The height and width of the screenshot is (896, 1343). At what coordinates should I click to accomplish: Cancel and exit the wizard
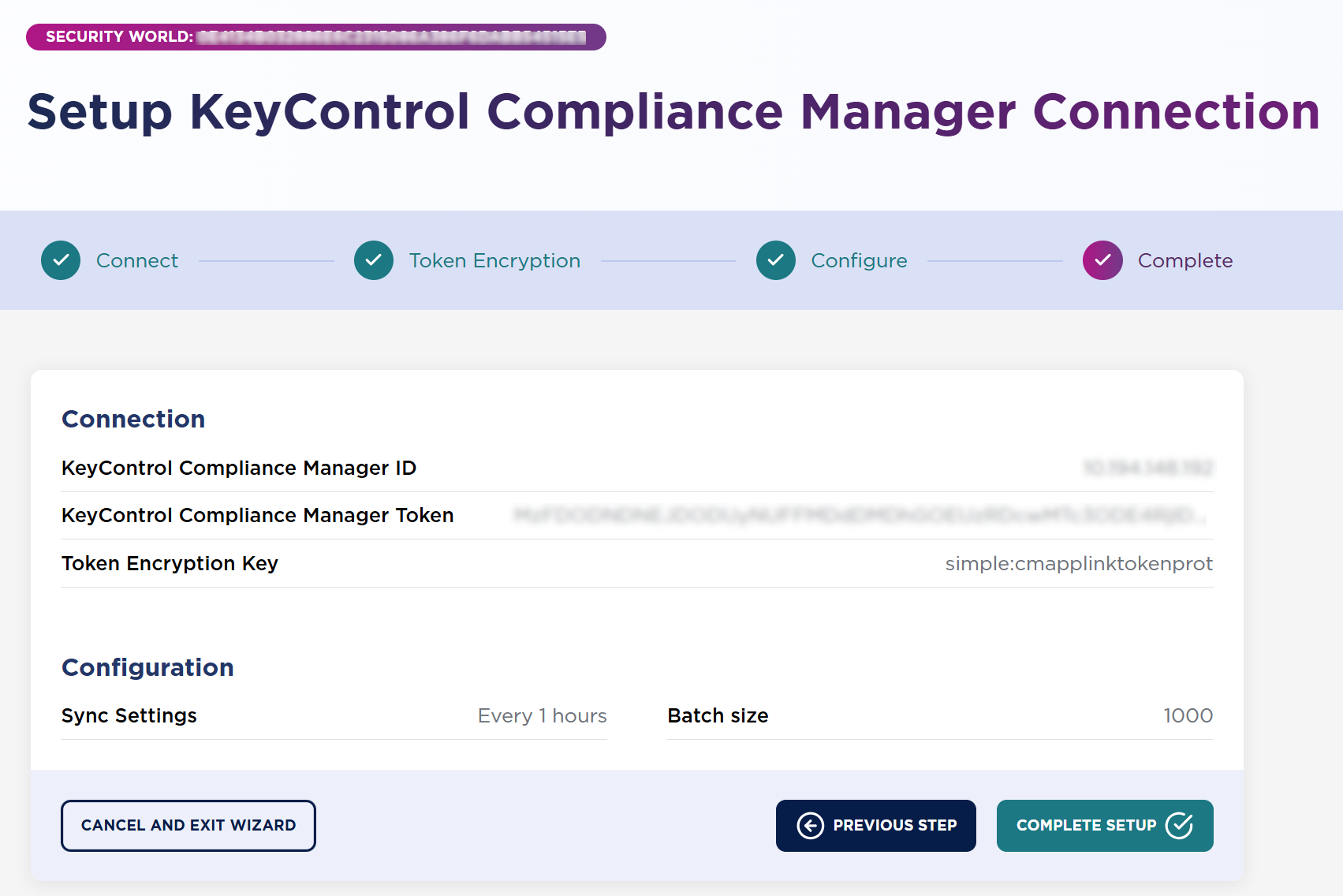(188, 826)
